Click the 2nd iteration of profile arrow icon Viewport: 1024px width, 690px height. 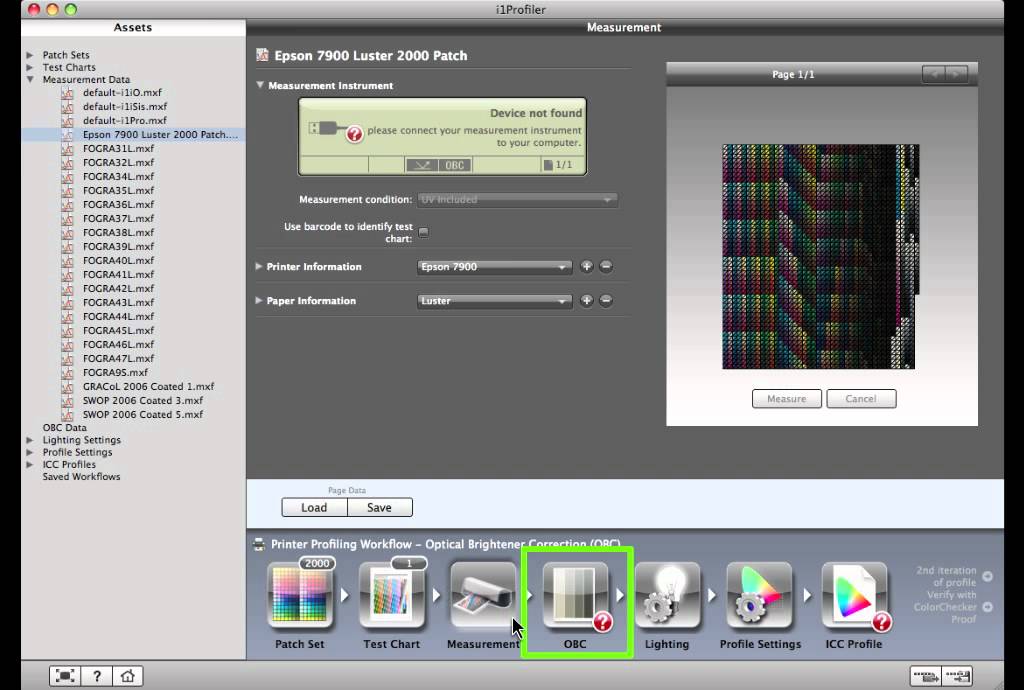987,576
